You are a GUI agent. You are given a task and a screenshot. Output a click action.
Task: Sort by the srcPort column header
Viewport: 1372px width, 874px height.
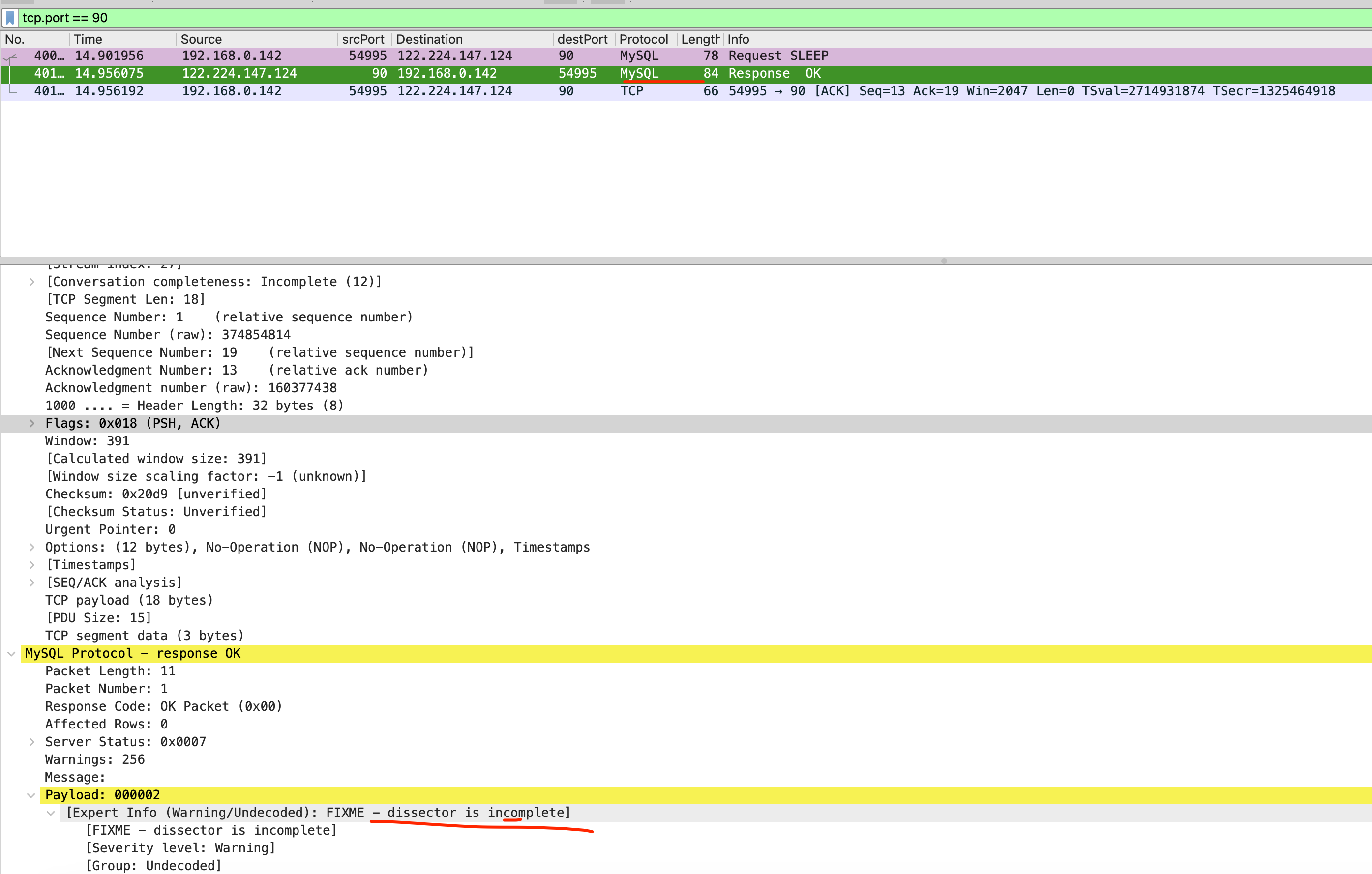point(364,39)
